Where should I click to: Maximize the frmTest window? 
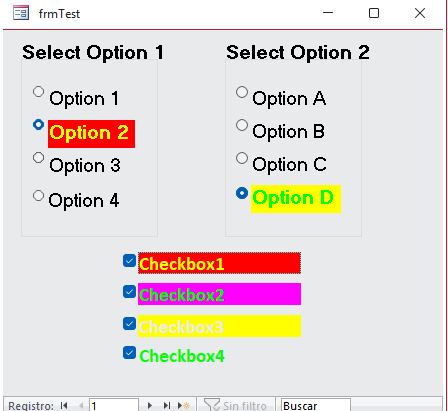(x=374, y=13)
